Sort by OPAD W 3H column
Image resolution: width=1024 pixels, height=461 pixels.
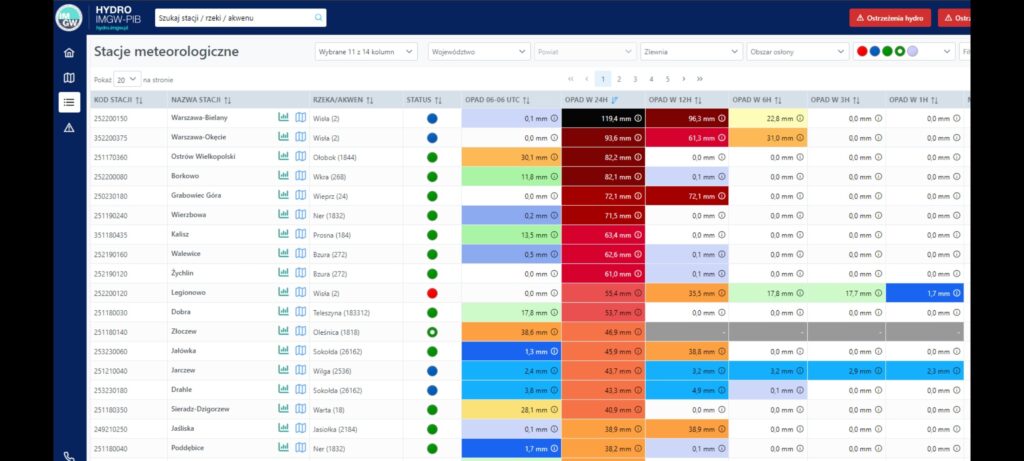(856, 100)
